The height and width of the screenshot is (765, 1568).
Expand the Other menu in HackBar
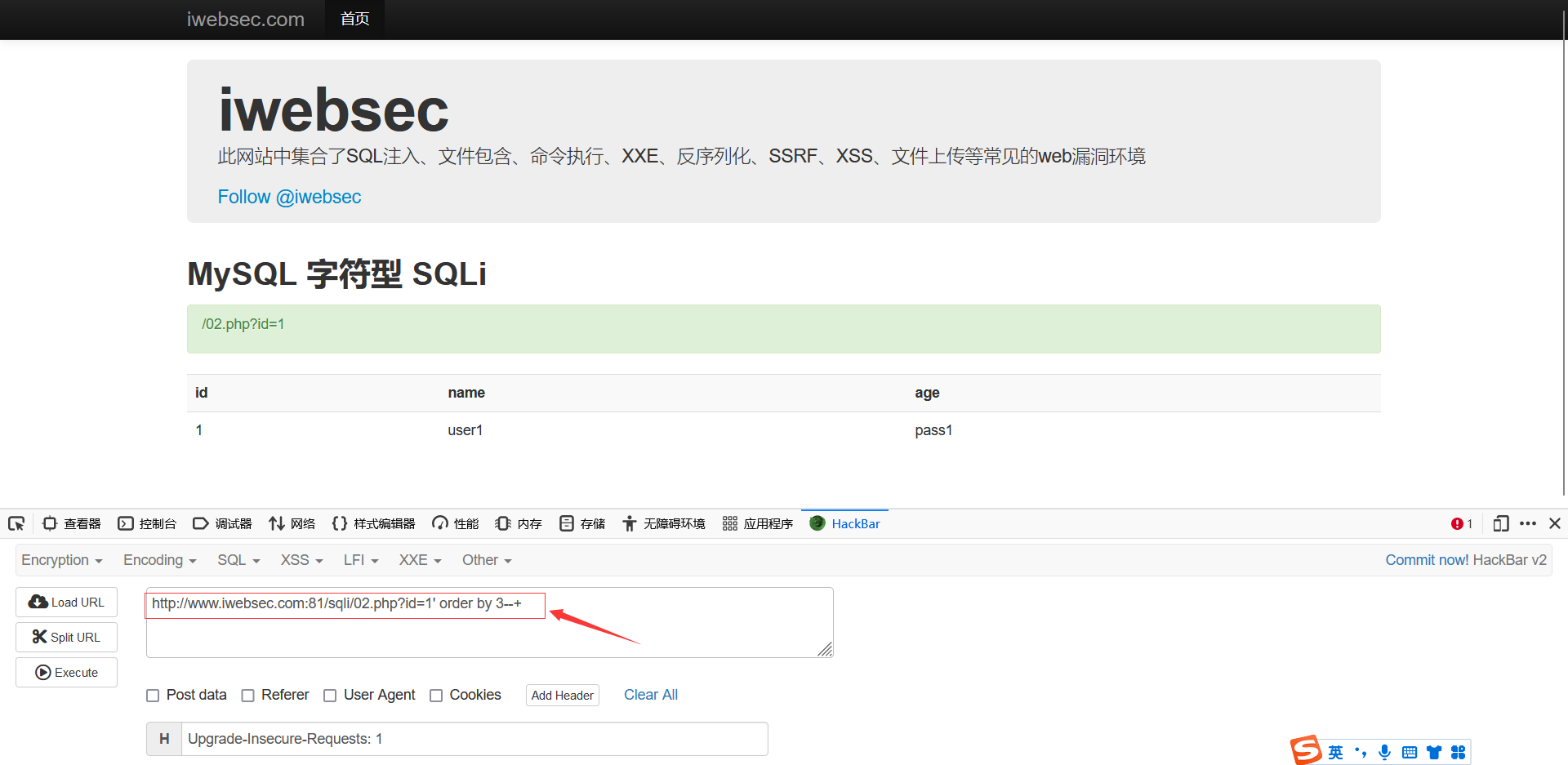486,560
